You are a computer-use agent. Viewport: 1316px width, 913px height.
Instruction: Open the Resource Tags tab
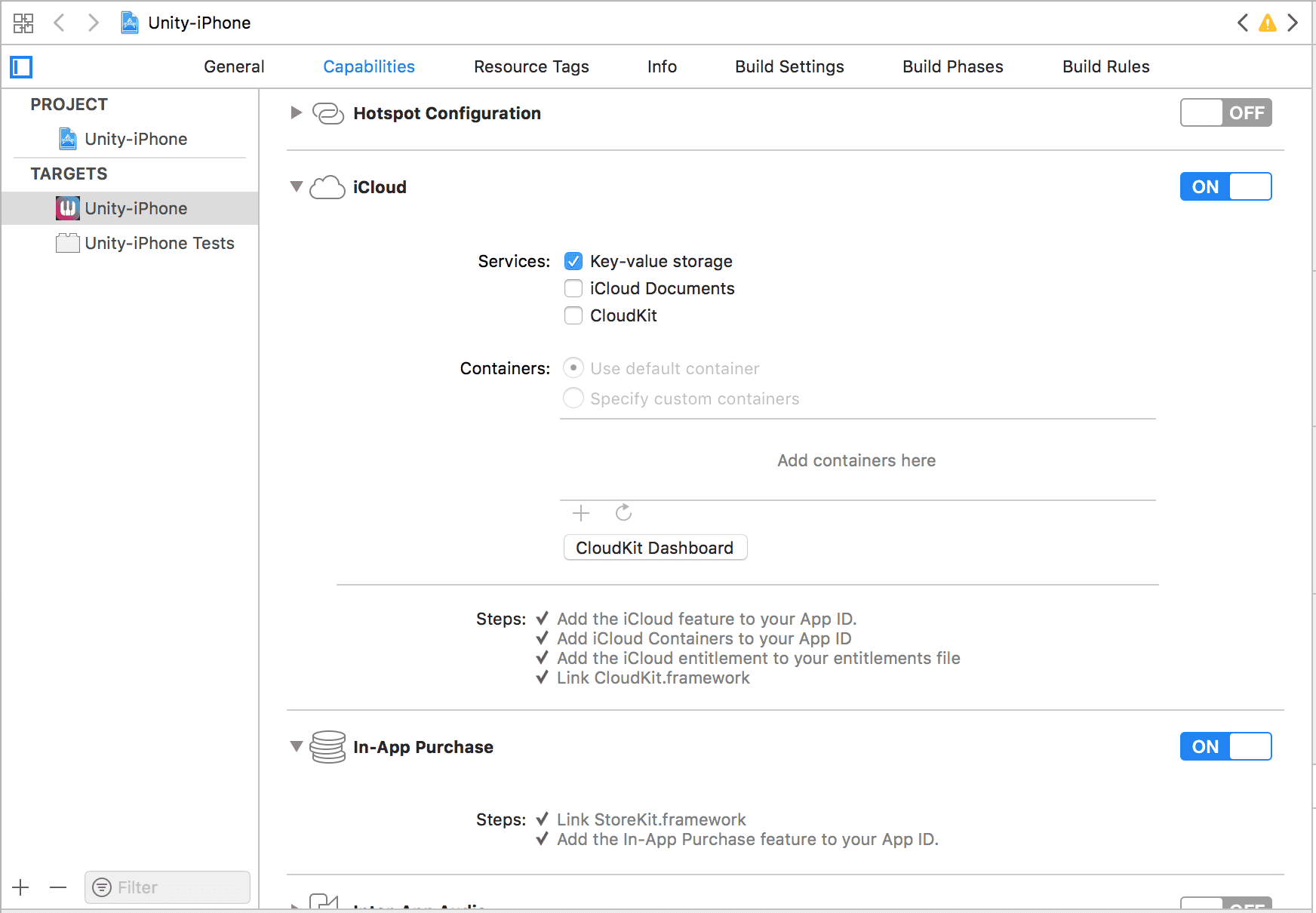pyautogui.click(x=531, y=66)
